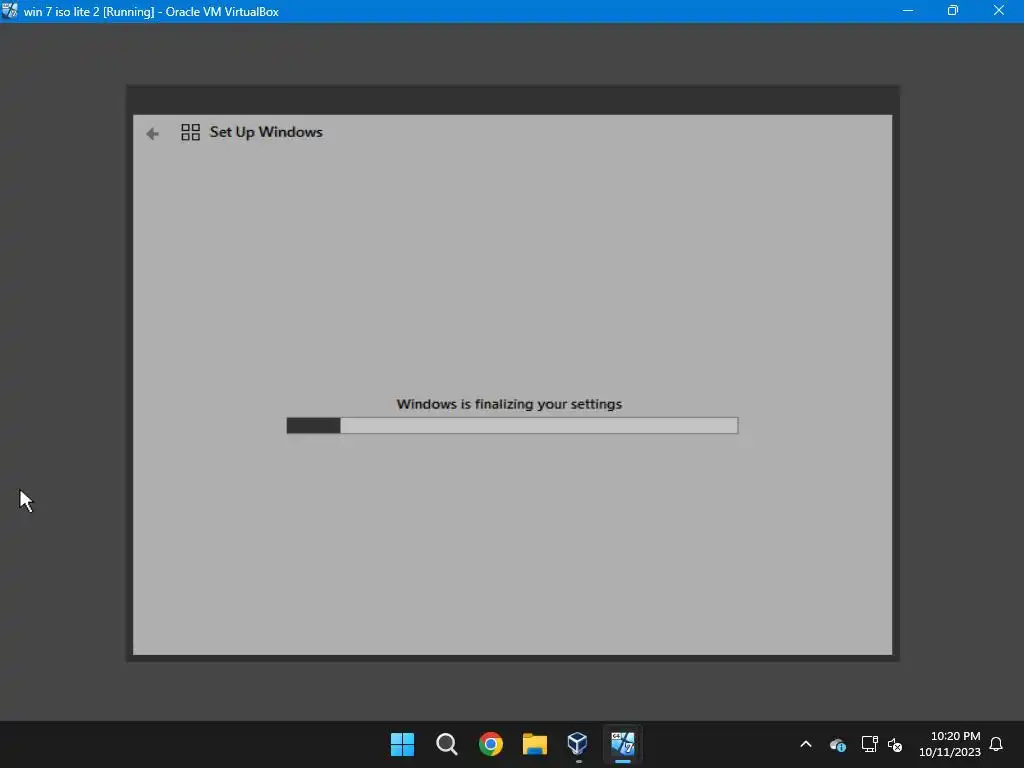Open File Explorer from the taskbar
1024x768 pixels.
click(x=535, y=744)
